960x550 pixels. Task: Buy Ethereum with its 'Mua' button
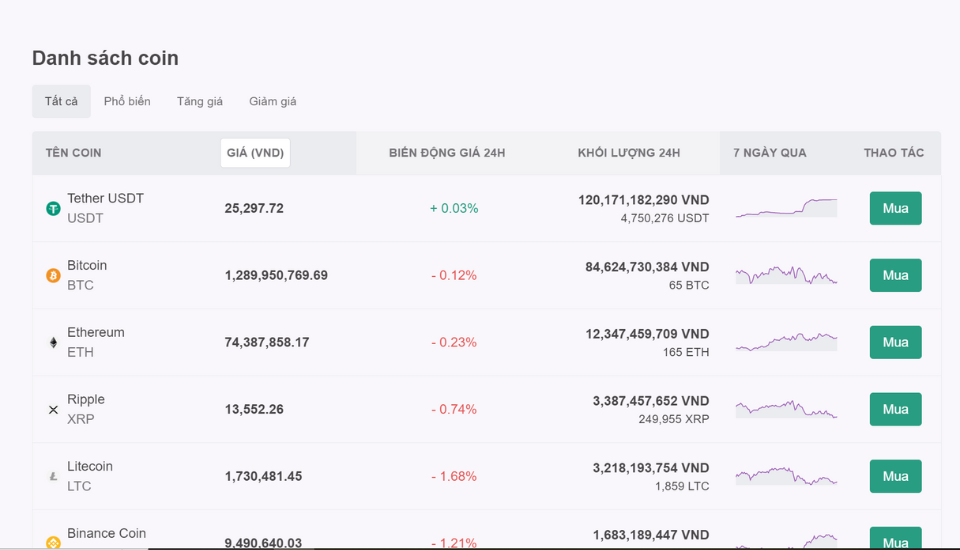coord(895,342)
